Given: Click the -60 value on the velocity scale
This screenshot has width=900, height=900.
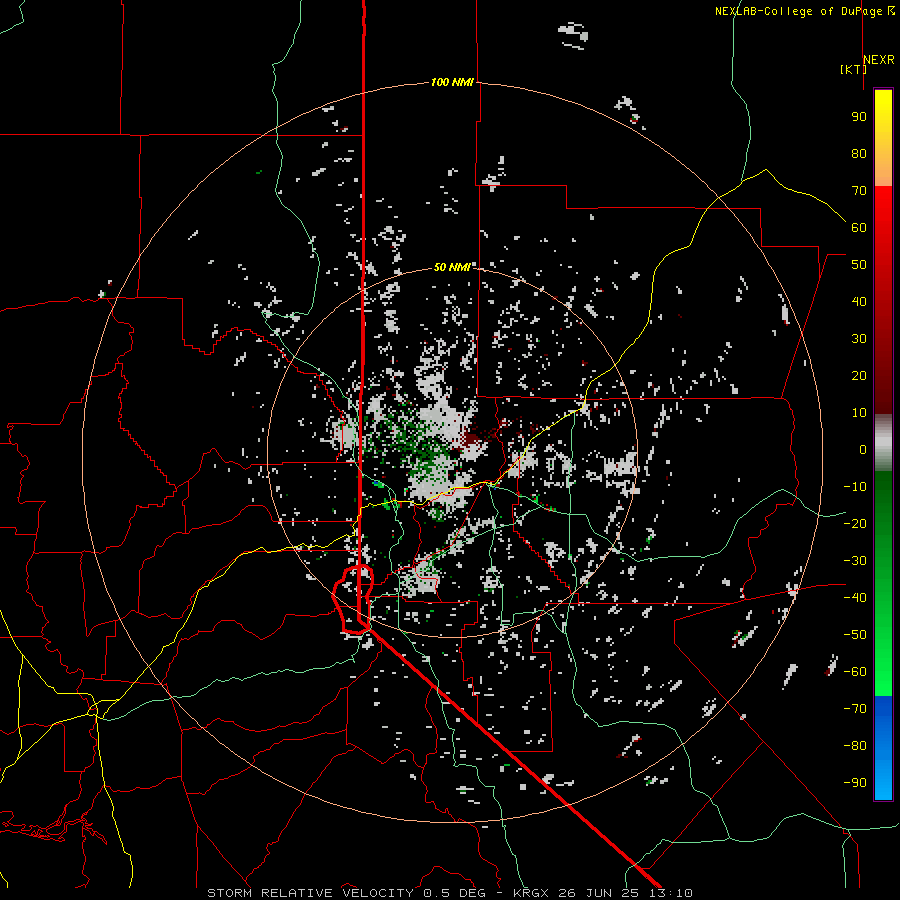Looking at the screenshot, I should click(855, 672).
